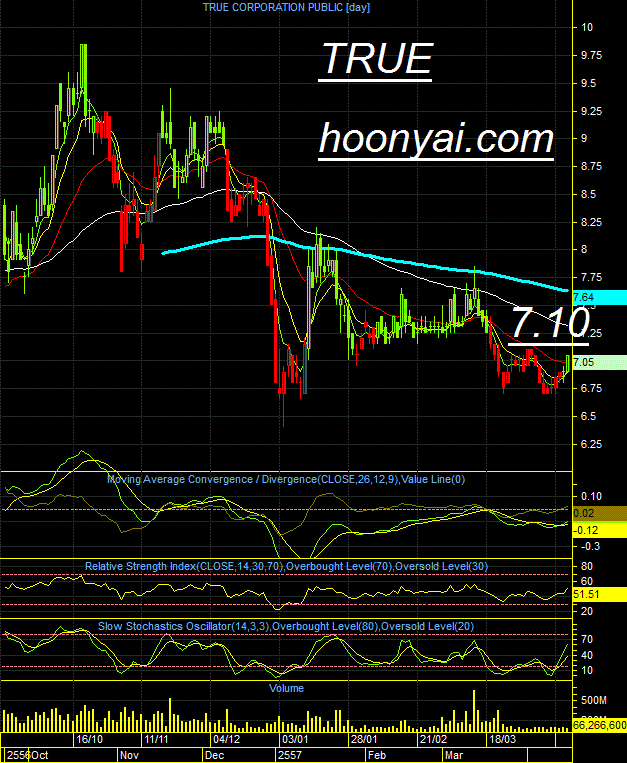The image size is (627, 763).
Task: Click the 70 stochastic axis label
Action: click(x=587, y=639)
